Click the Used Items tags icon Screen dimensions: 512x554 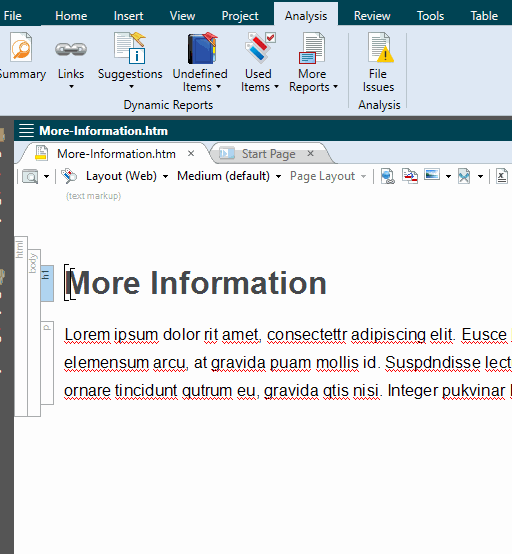[260, 47]
